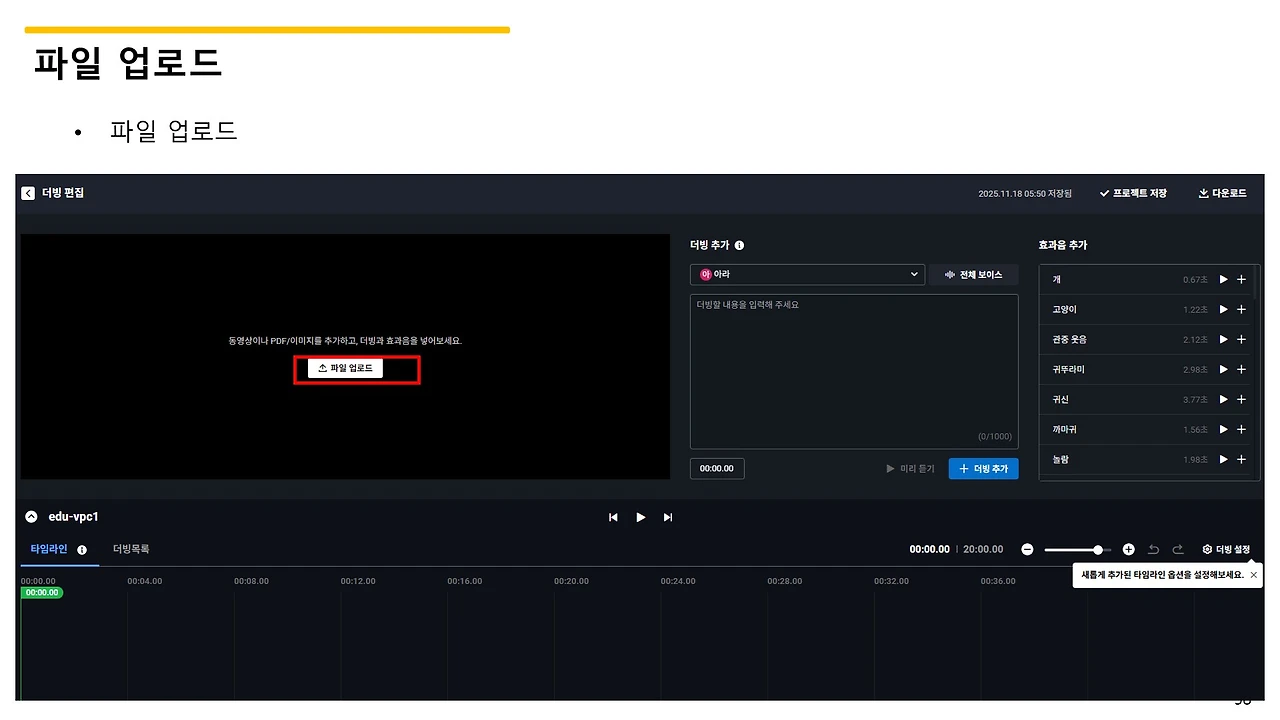Click the timeline zoom slider handle
1280x720 pixels.
pyautogui.click(x=1098, y=549)
